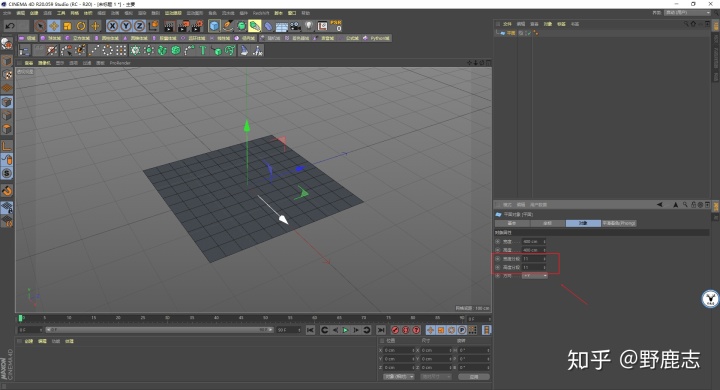This screenshot has width=720, height=390.
Task: Enable Axis mode L icon
Action: (x=6, y=146)
